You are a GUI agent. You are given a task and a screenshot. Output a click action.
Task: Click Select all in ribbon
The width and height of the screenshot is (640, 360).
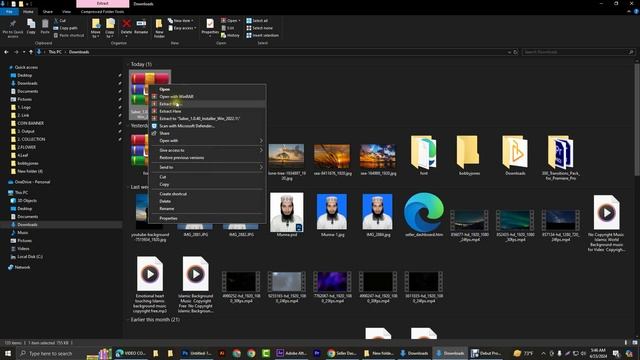point(257,20)
